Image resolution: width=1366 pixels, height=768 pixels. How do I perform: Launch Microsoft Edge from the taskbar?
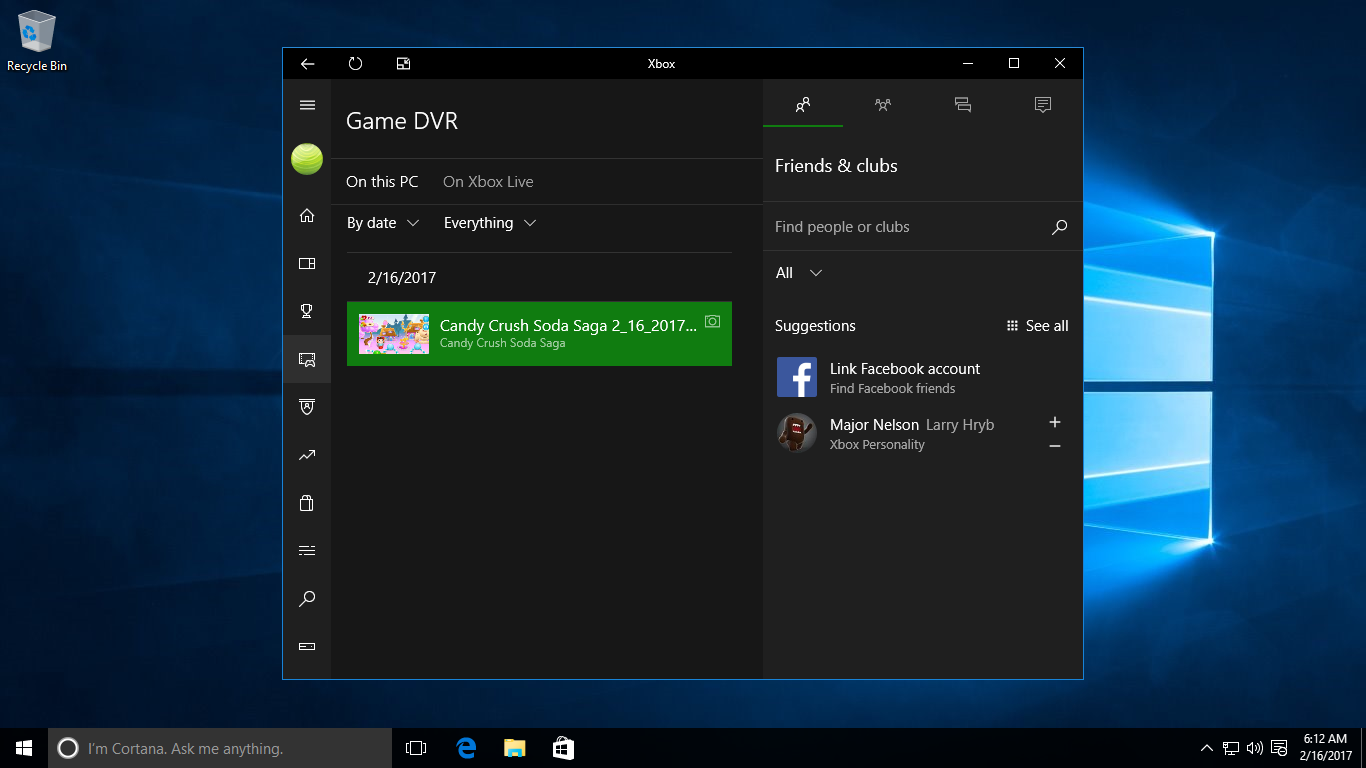coord(466,748)
